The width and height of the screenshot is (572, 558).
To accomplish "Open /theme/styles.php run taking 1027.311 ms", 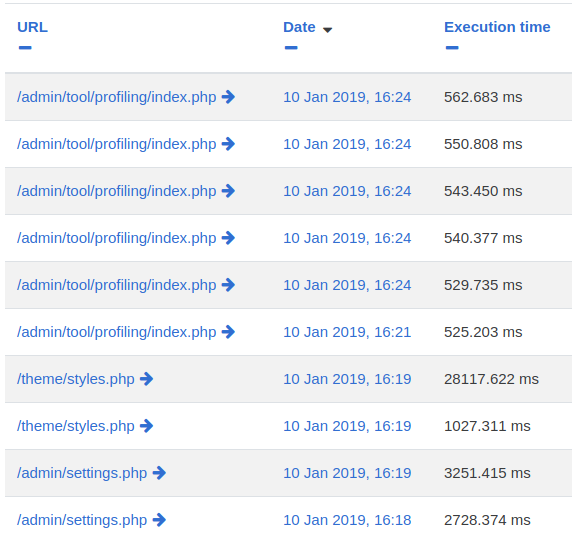I will [76, 426].
